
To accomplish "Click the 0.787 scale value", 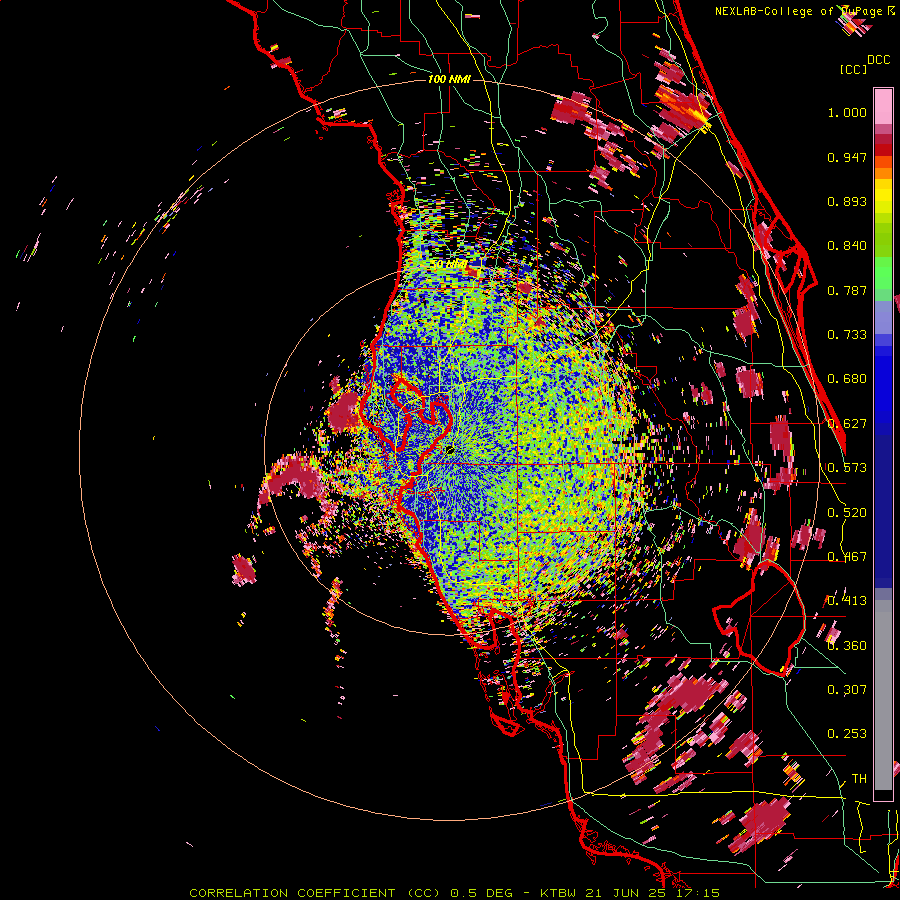I will pyautogui.click(x=847, y=290).
